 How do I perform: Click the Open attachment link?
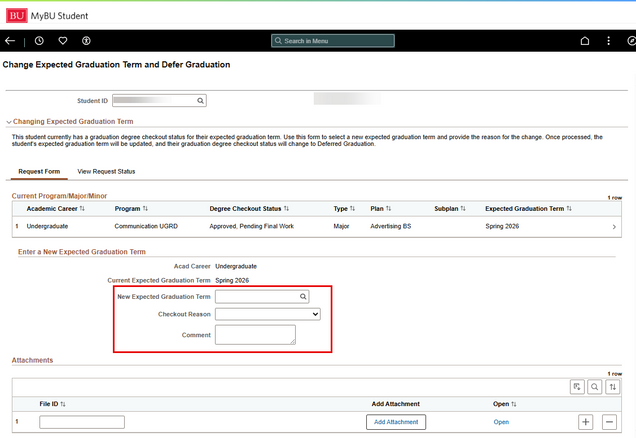pos(501,422)
